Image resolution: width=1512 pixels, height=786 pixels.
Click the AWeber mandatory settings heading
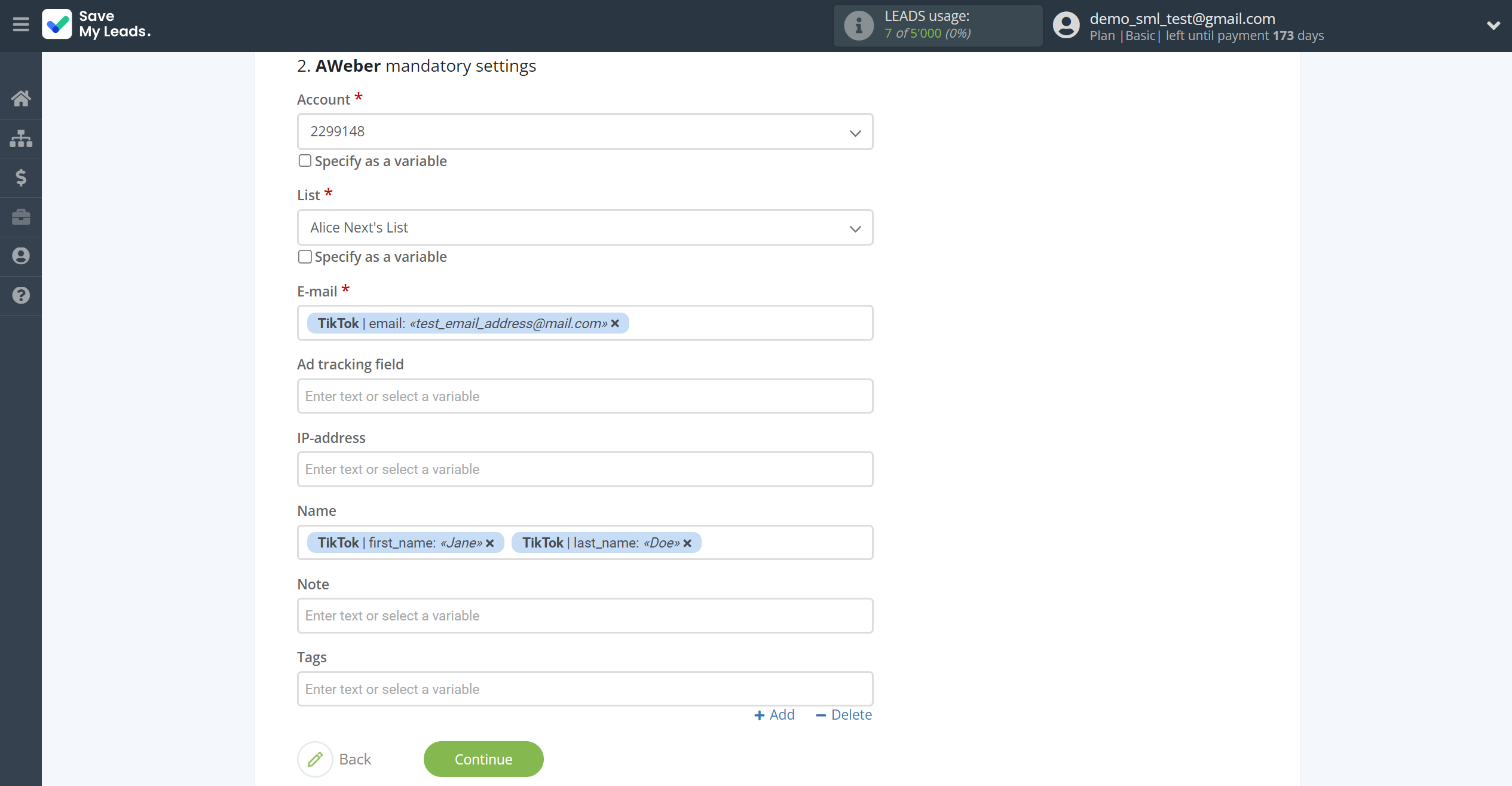(x=417, y=66)
